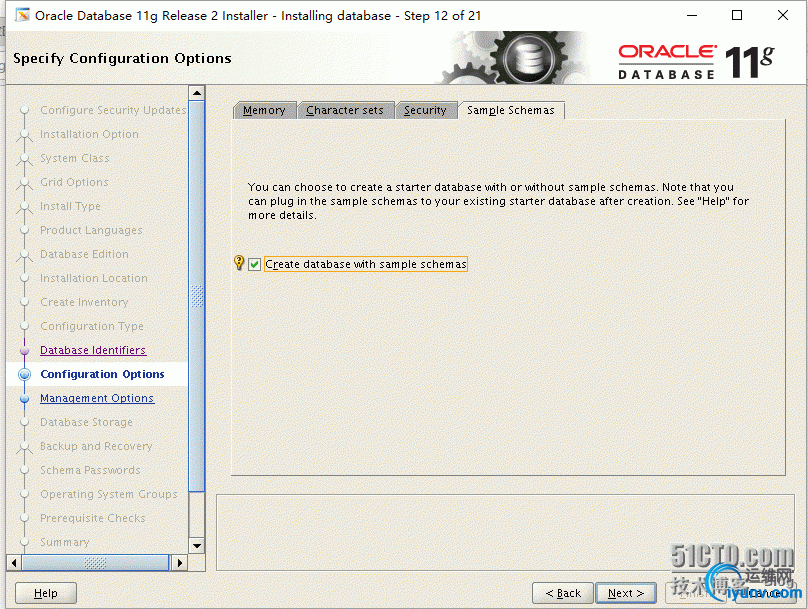Open the Memory tab
The width and height of the screenshot is (808, 609).
[x=264, y=110]
